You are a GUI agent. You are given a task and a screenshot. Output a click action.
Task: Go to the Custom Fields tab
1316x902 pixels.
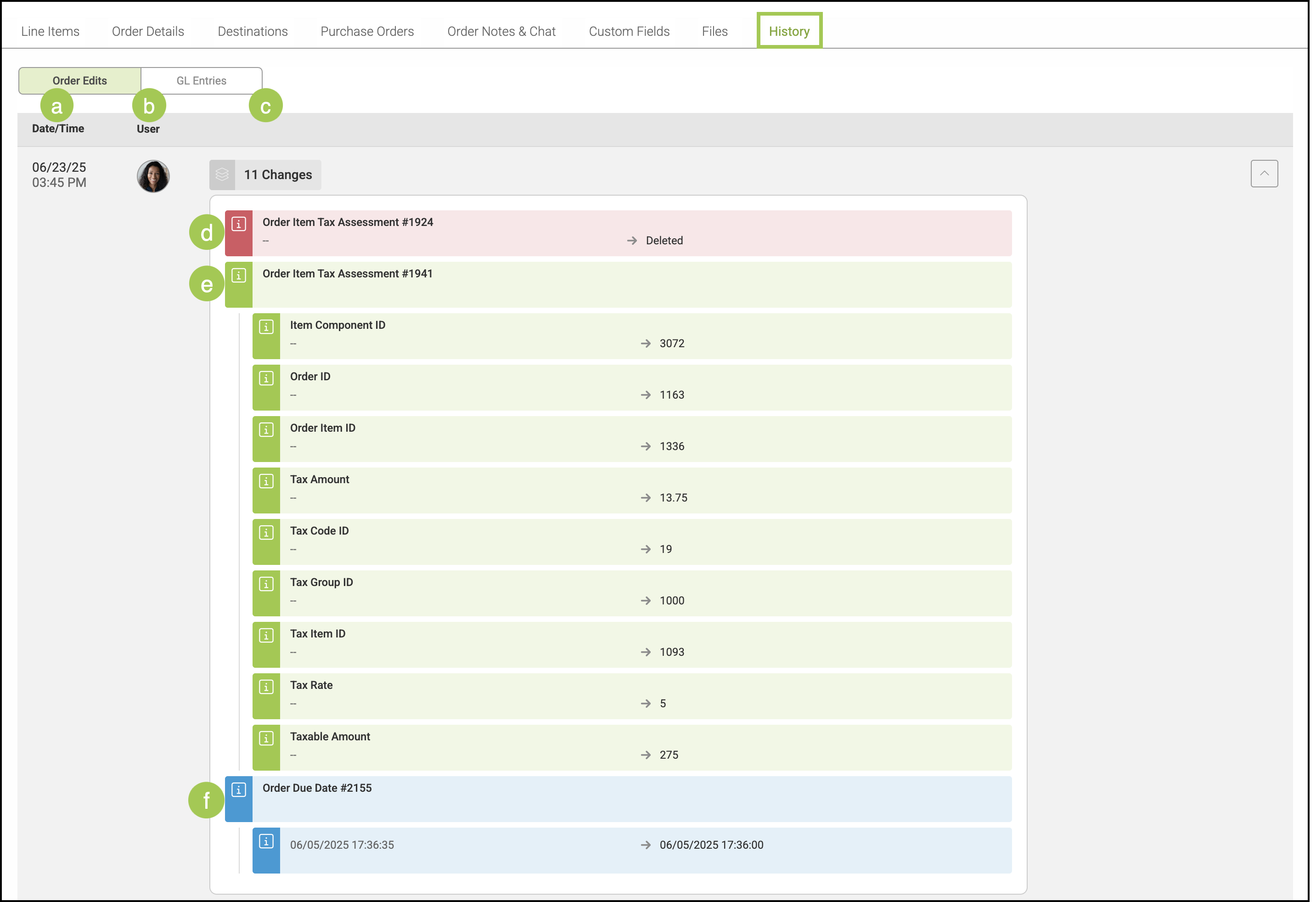(629, 31)
